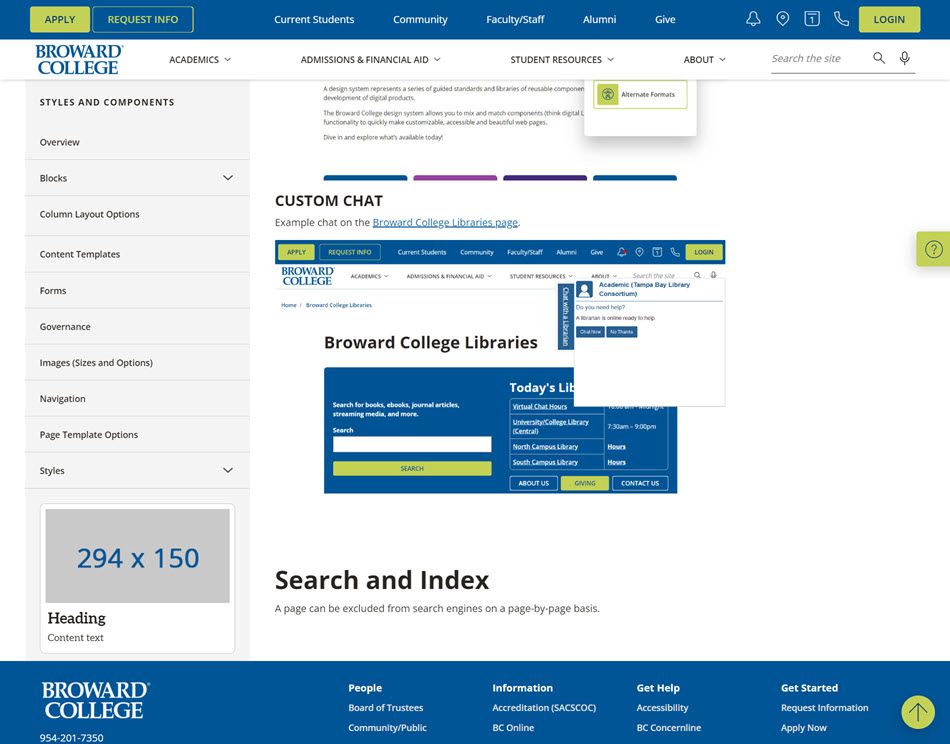Open the help question mark side tab
Image resolution: width=950 pixels, height=744 pixels.
coord(934,249)
